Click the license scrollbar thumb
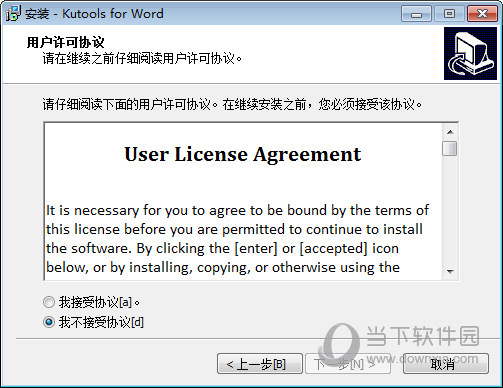The width and height of the screenshot is (503, 388). [450, 149]
